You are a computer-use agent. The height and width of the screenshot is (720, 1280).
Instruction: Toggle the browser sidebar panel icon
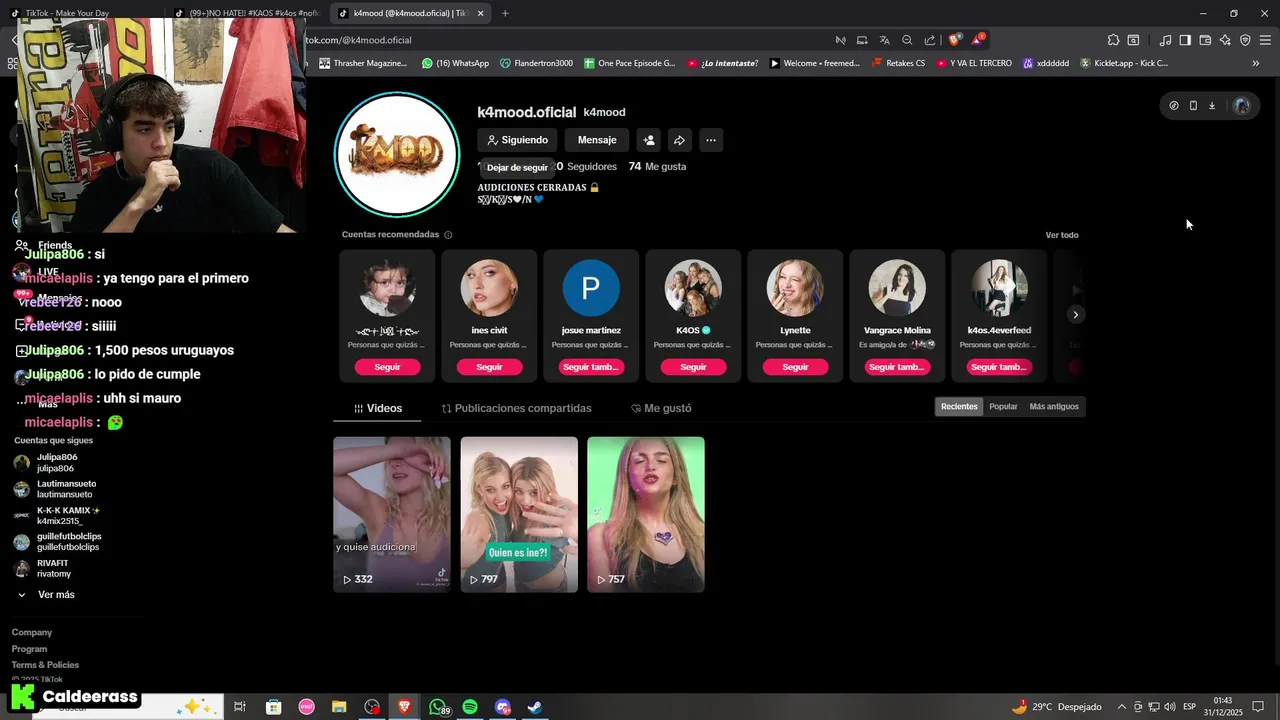pyautogui.click(x=1185, y=40)
